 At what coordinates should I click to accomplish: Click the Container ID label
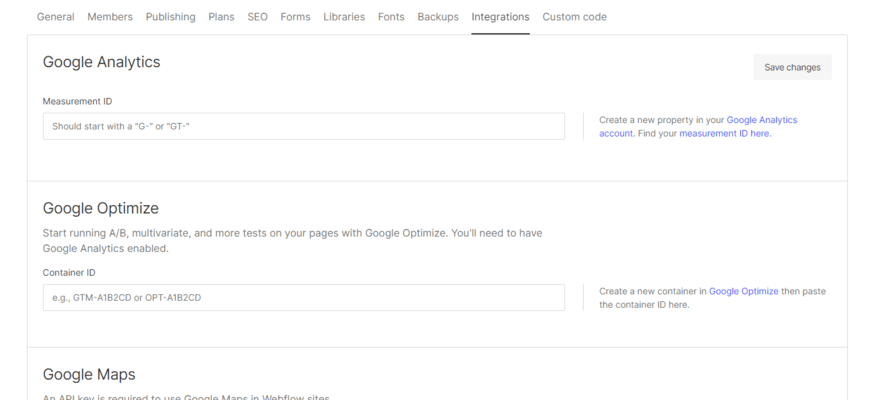[69, 273]
